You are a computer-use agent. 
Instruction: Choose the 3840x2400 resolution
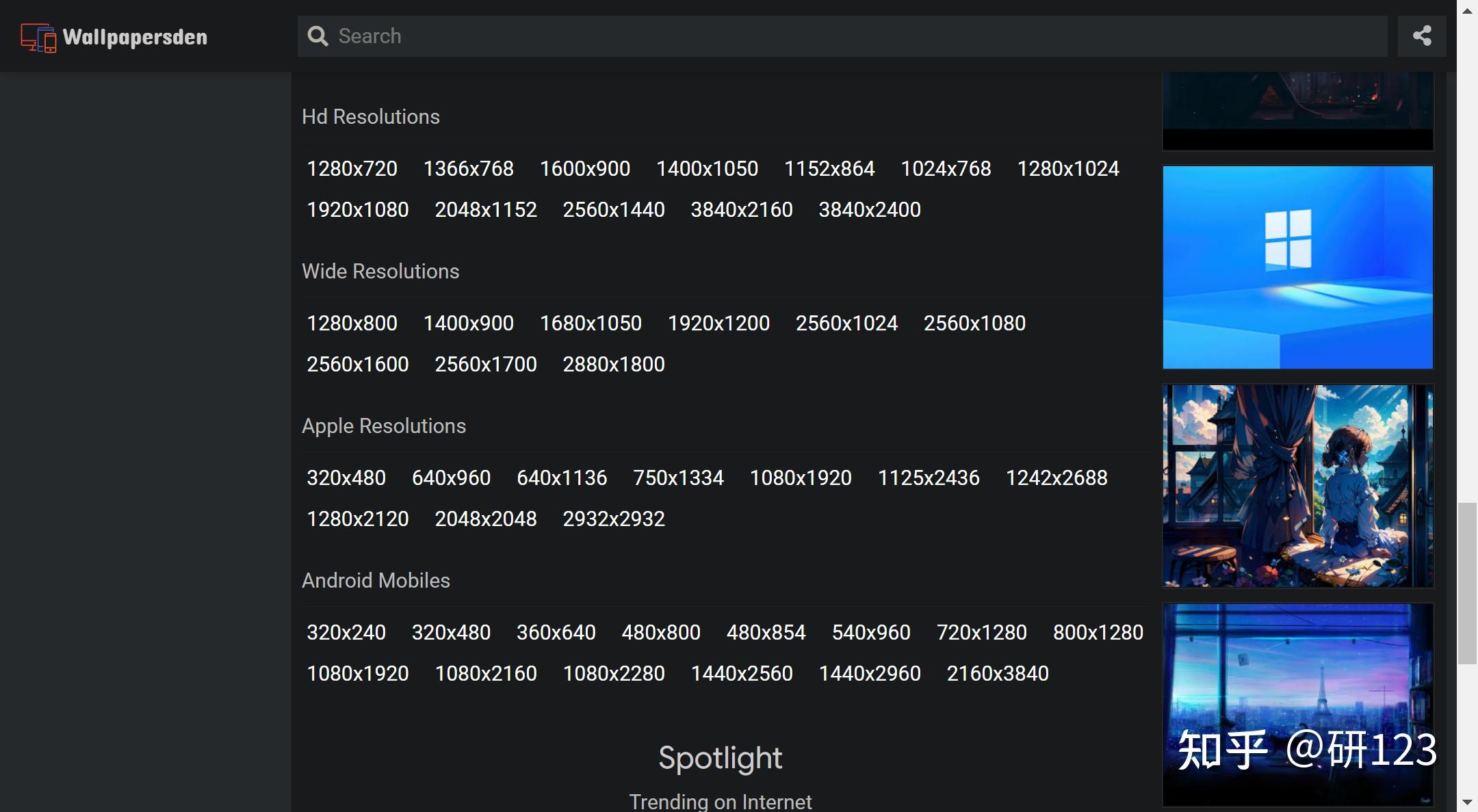click(x=870, y=210)
